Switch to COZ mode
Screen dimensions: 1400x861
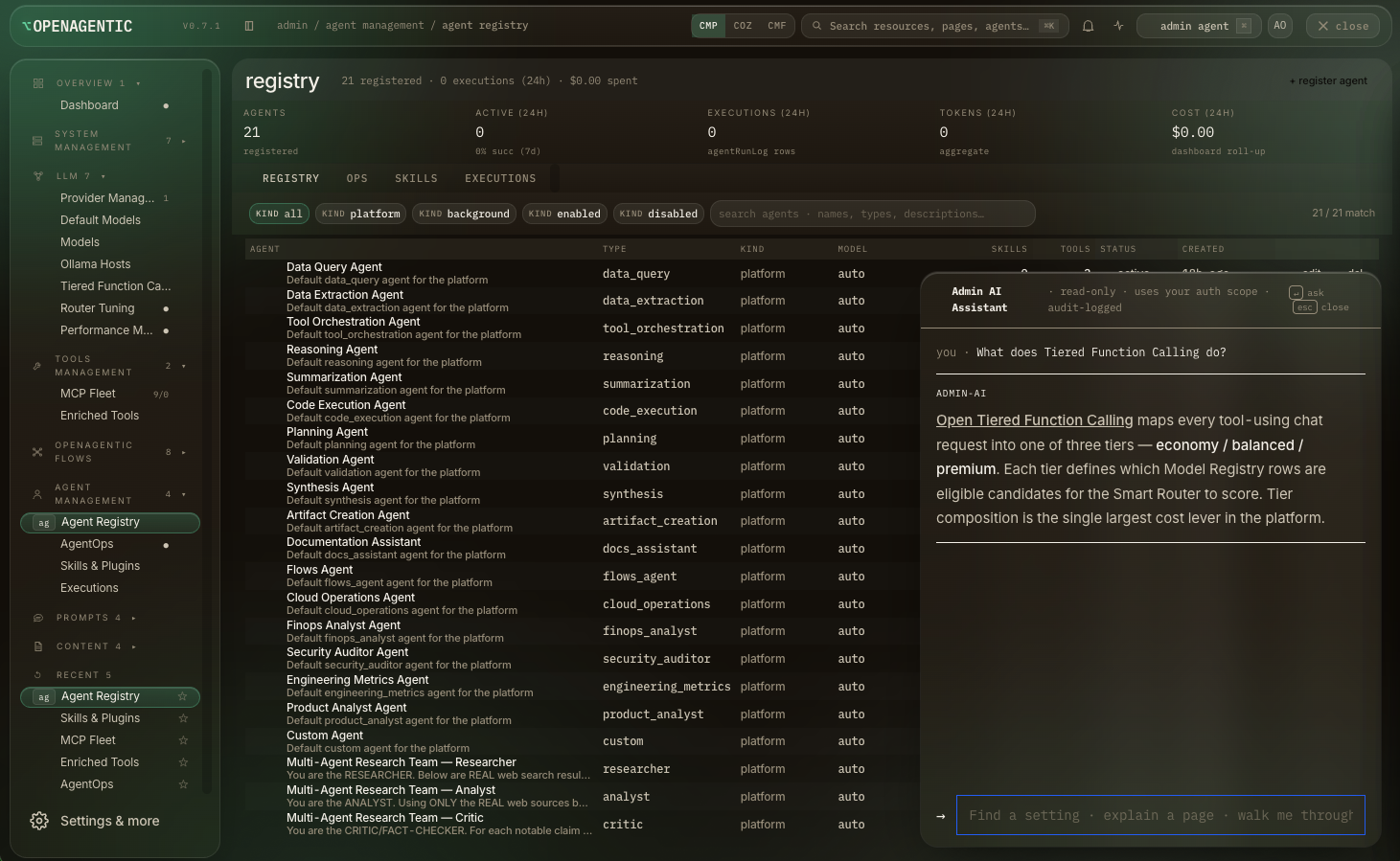[x=743, y=26]
